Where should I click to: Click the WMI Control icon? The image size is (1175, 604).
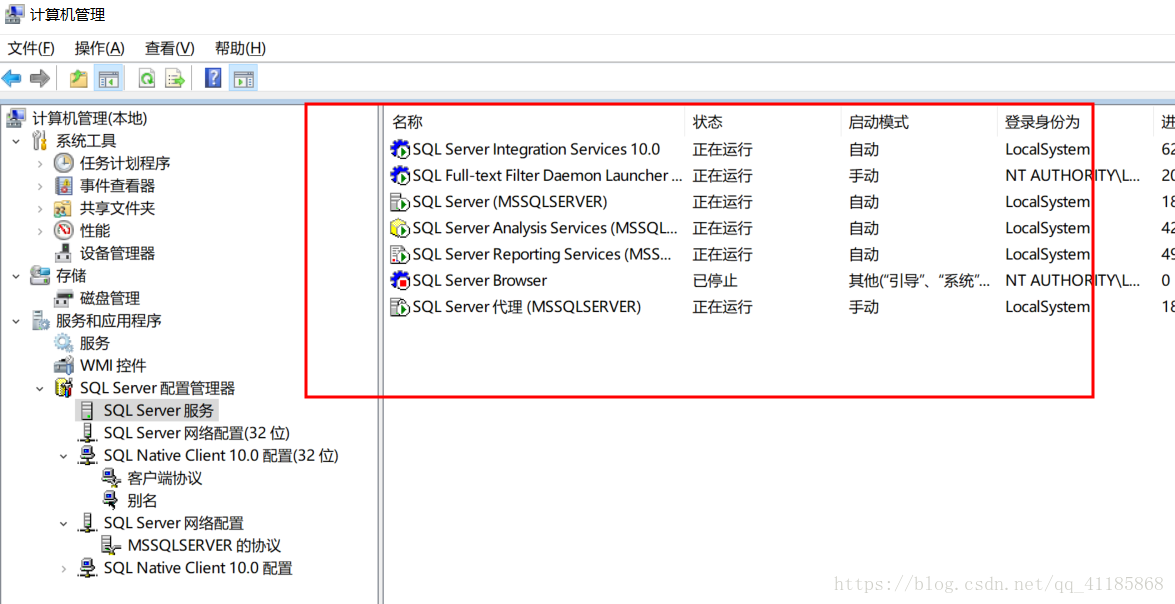64,366
